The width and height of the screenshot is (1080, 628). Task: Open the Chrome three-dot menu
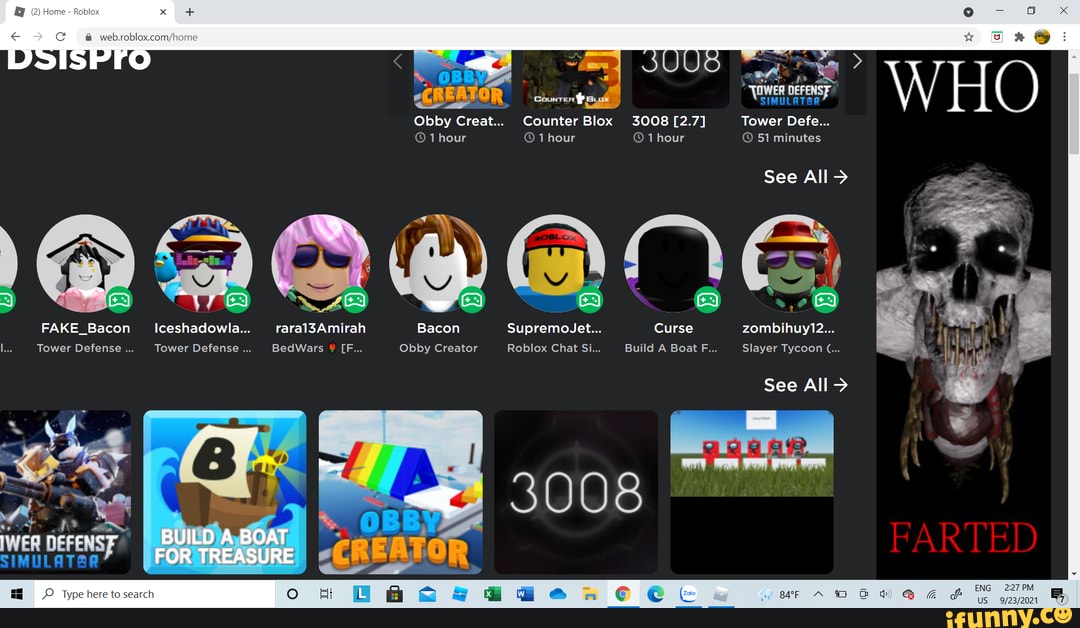[x=1064, y=37]
